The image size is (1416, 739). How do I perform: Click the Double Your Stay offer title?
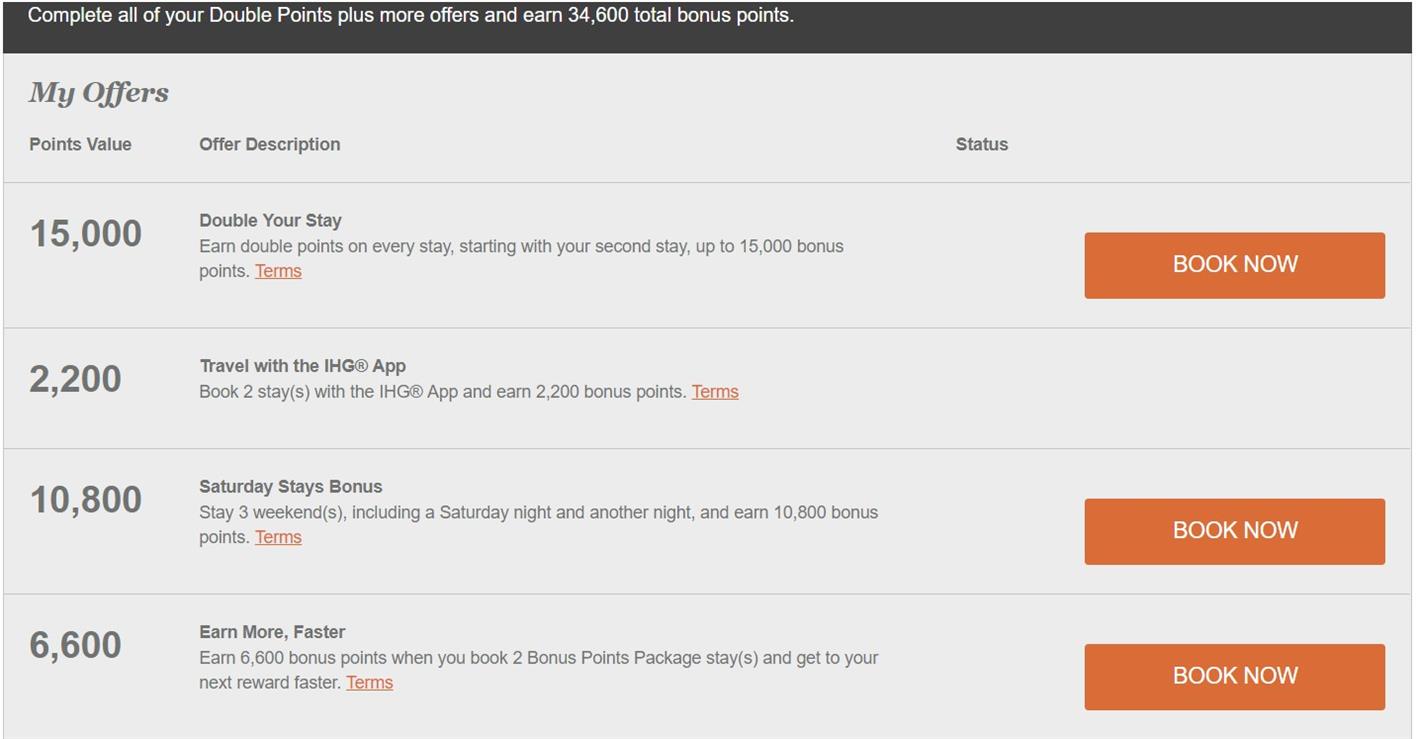click(x=271, y=221)
